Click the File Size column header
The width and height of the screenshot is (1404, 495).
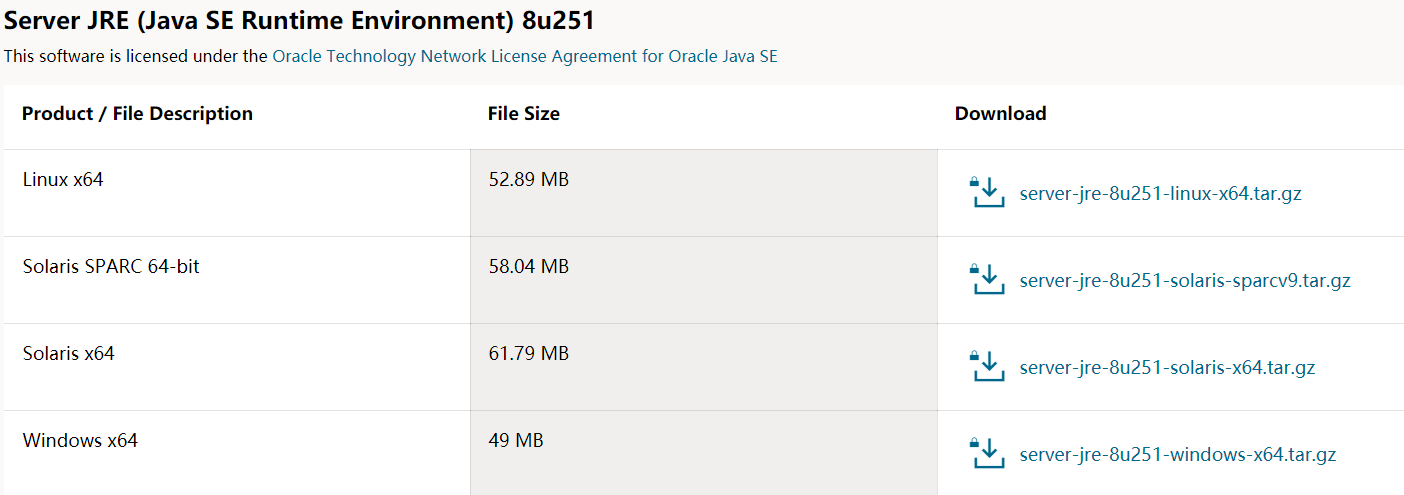(524, 114)
